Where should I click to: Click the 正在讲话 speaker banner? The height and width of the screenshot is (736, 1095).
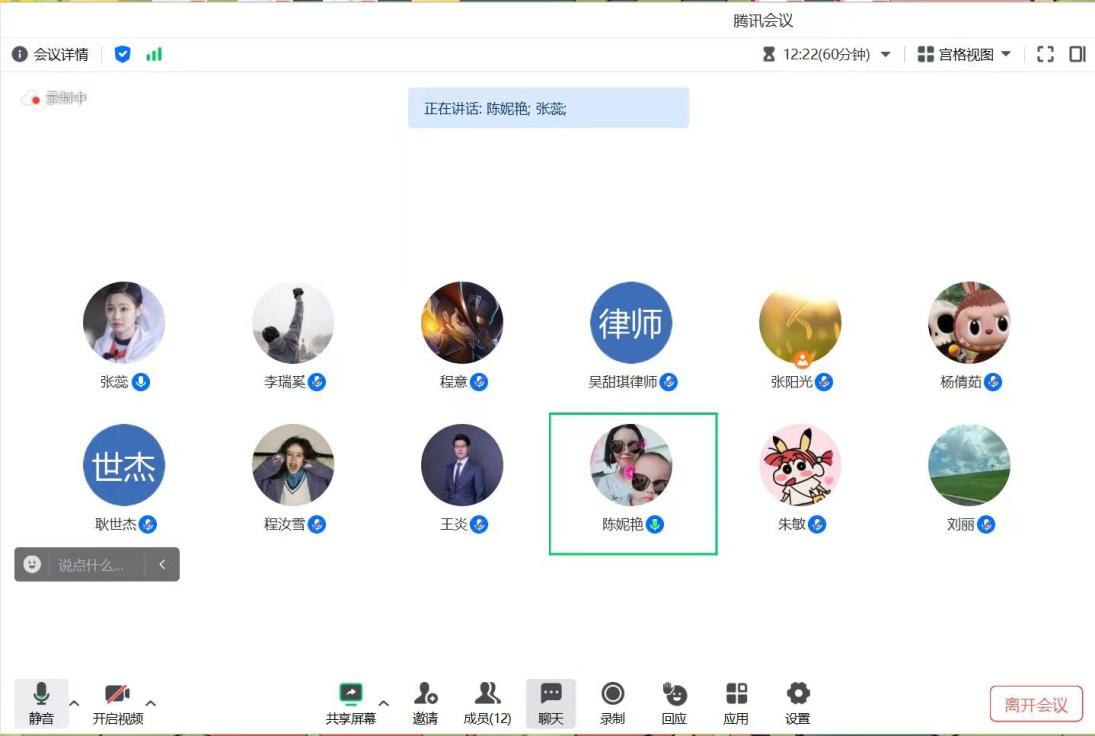pos(548,107)
